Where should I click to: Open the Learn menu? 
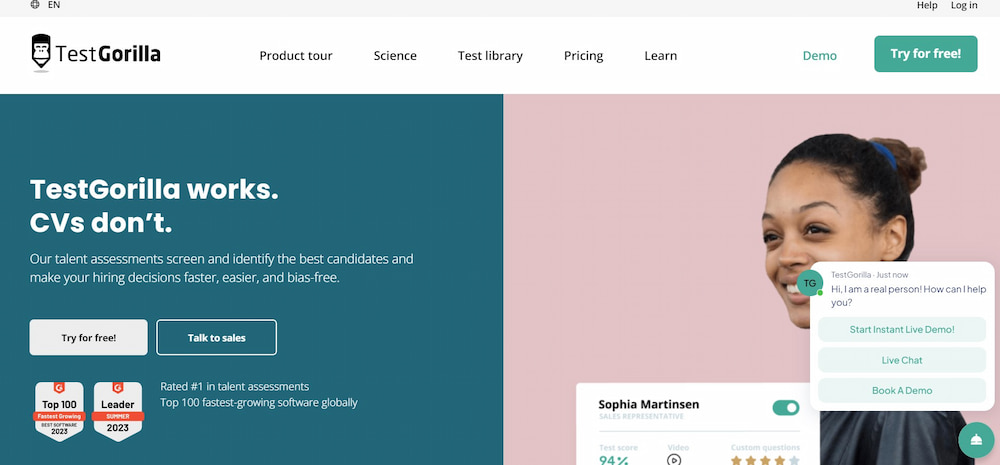(660, 55)
